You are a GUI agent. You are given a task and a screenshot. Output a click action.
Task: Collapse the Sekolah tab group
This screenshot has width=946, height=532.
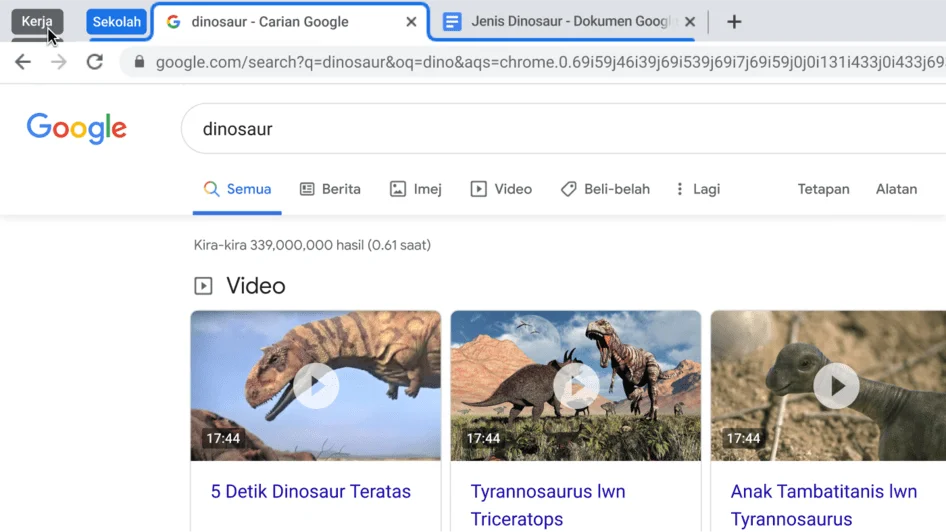pos(116,22)
